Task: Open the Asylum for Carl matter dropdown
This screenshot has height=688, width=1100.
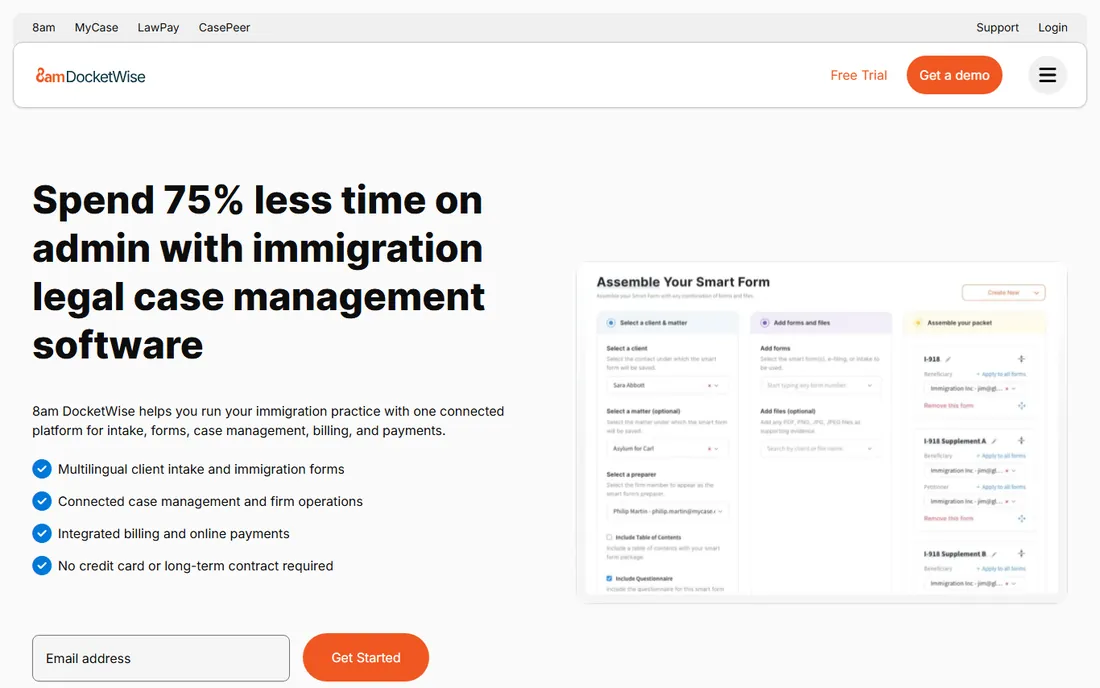Action: [716, 448]
